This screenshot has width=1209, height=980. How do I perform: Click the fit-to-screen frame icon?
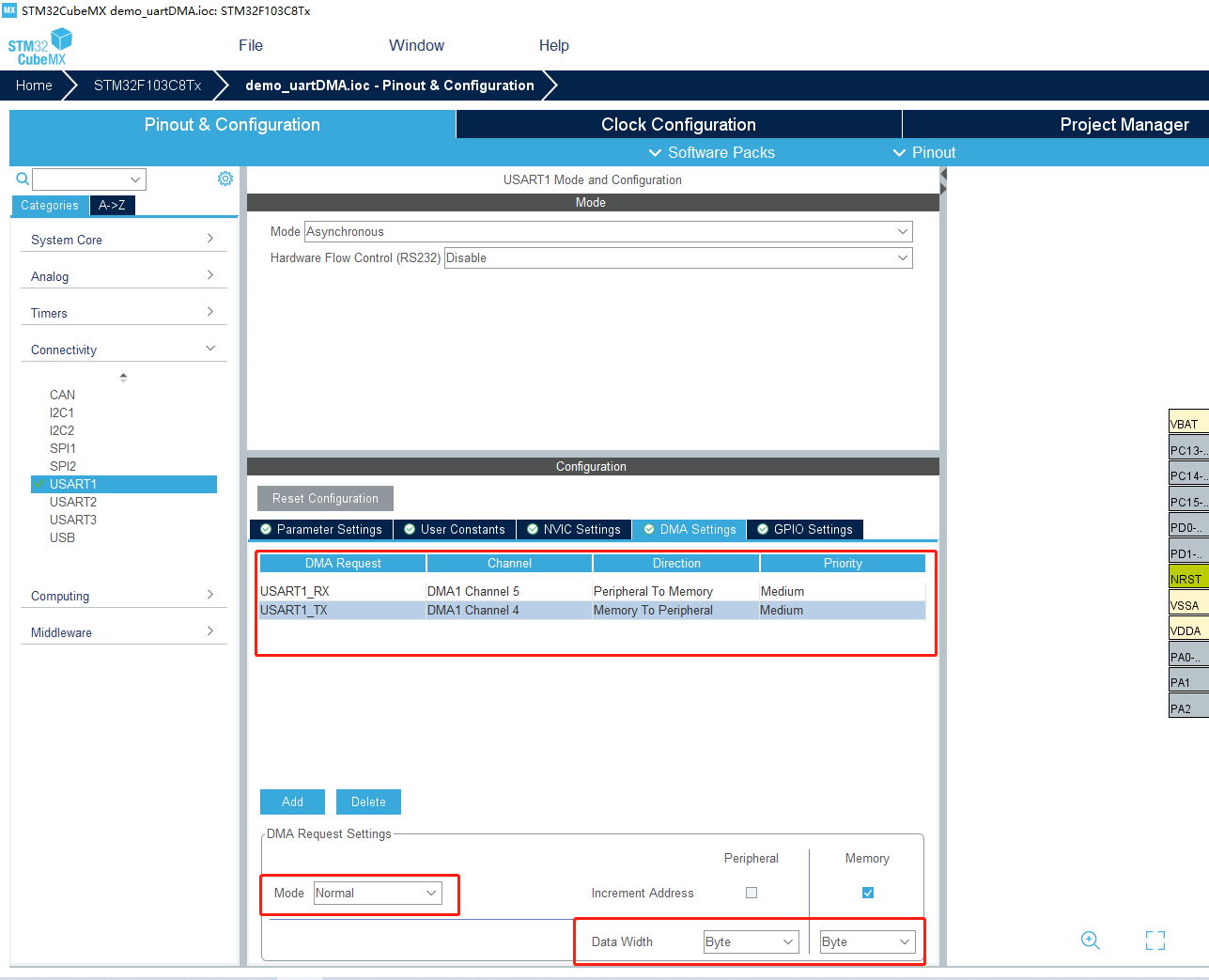pos(1155,941)
